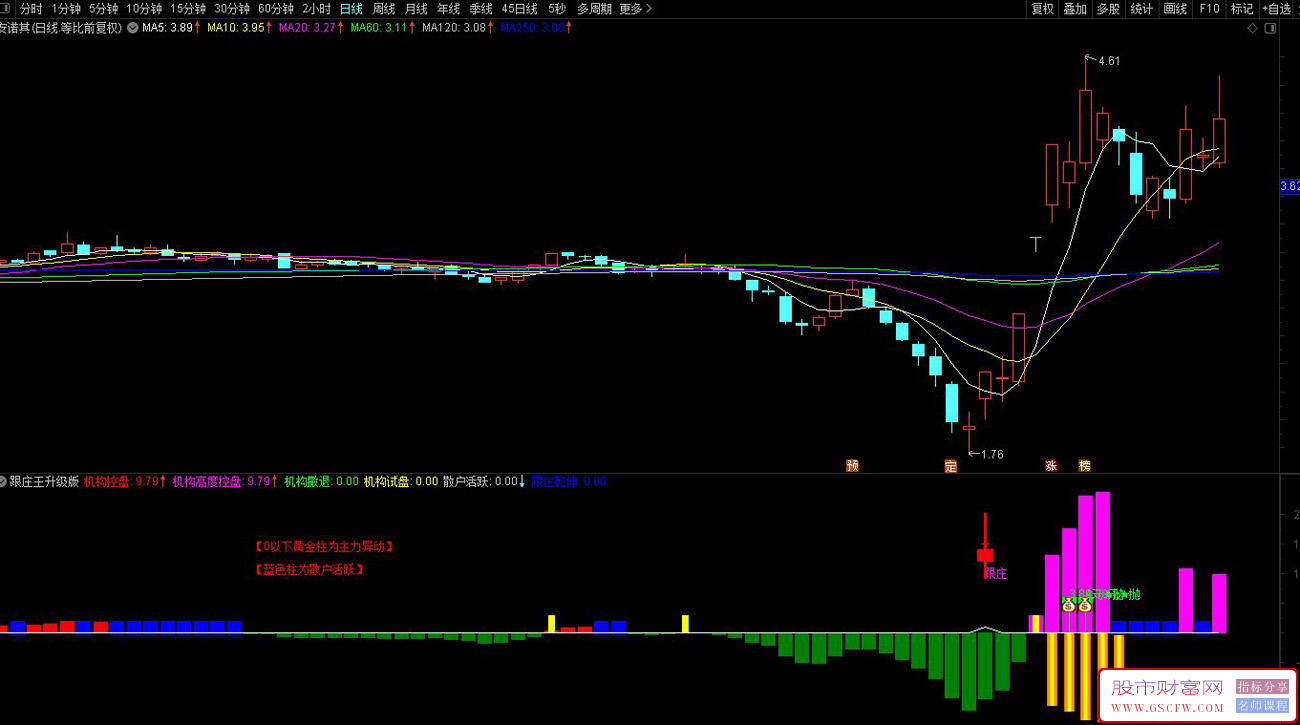Click the 机构撤退: 0.00 value
The width and height of the screenshot is (1300, 725).
point(321,481)
